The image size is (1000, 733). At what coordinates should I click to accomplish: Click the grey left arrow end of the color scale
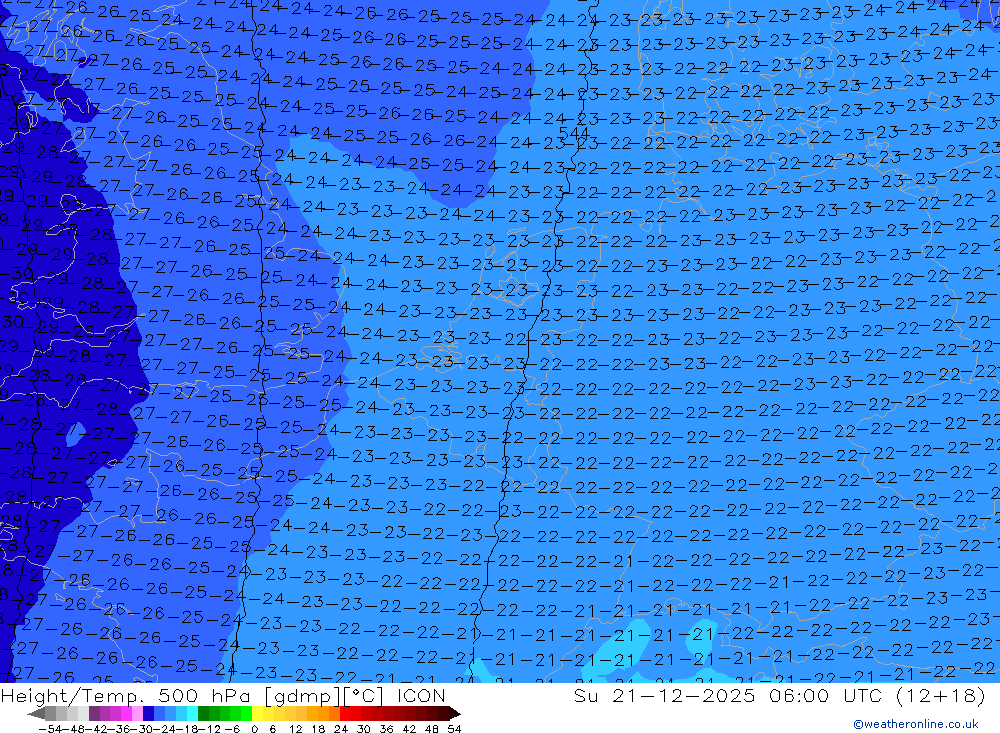[x=36, y=713]
